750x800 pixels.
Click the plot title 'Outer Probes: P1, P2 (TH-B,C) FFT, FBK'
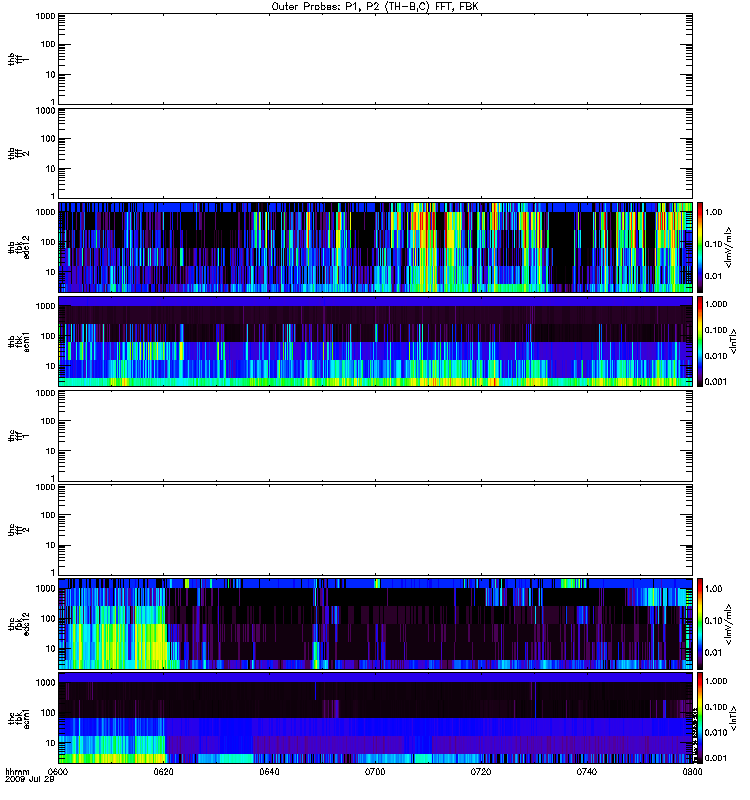click(x=375, y=7)
